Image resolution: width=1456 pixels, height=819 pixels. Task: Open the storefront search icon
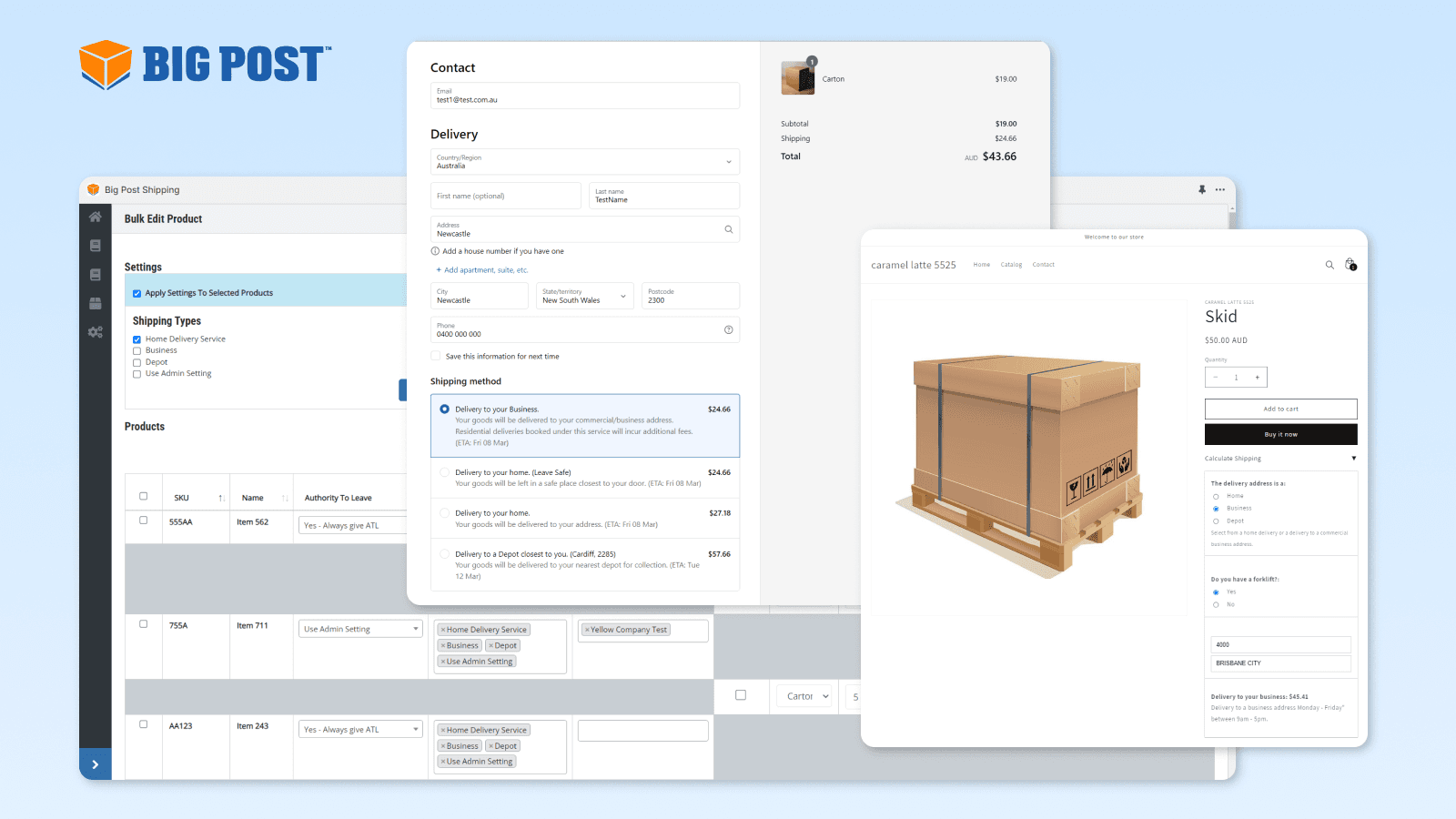1330,264
